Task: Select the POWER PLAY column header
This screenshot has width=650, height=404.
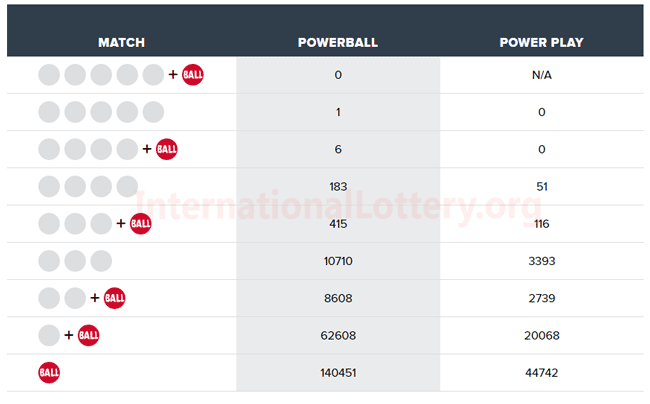Action: pos(541,43)
